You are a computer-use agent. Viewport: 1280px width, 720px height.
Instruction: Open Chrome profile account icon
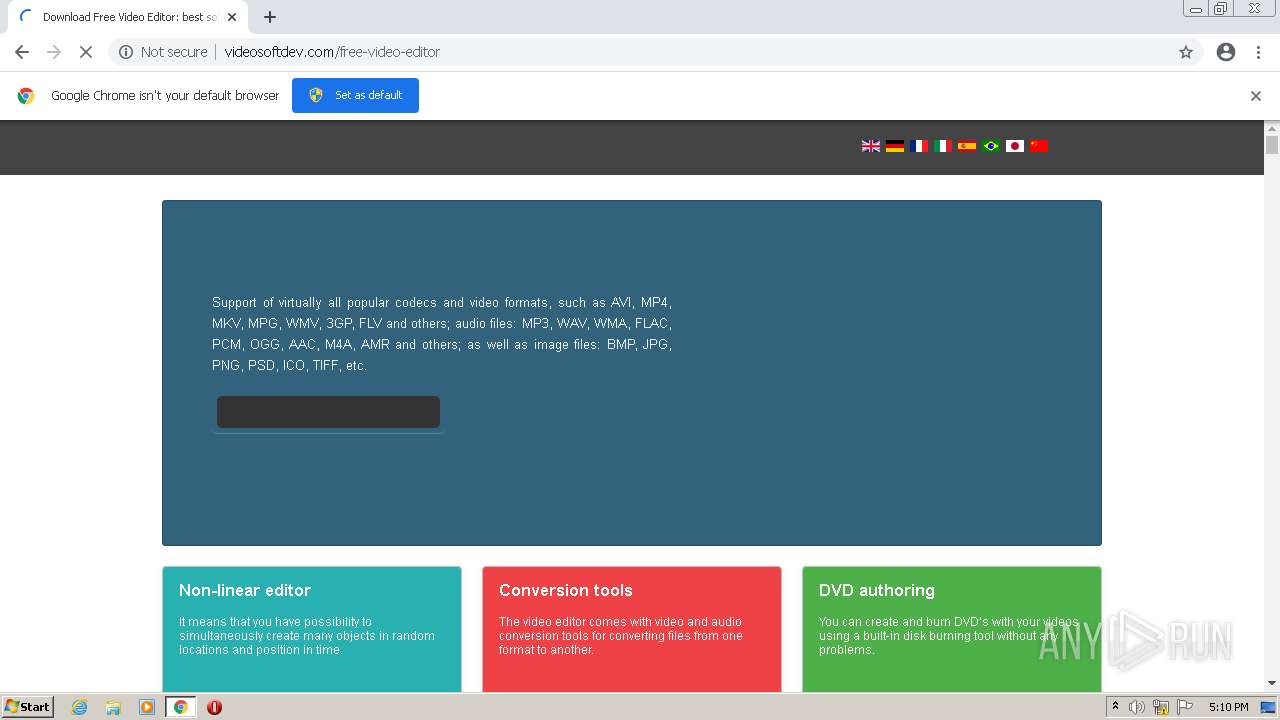1226,52
